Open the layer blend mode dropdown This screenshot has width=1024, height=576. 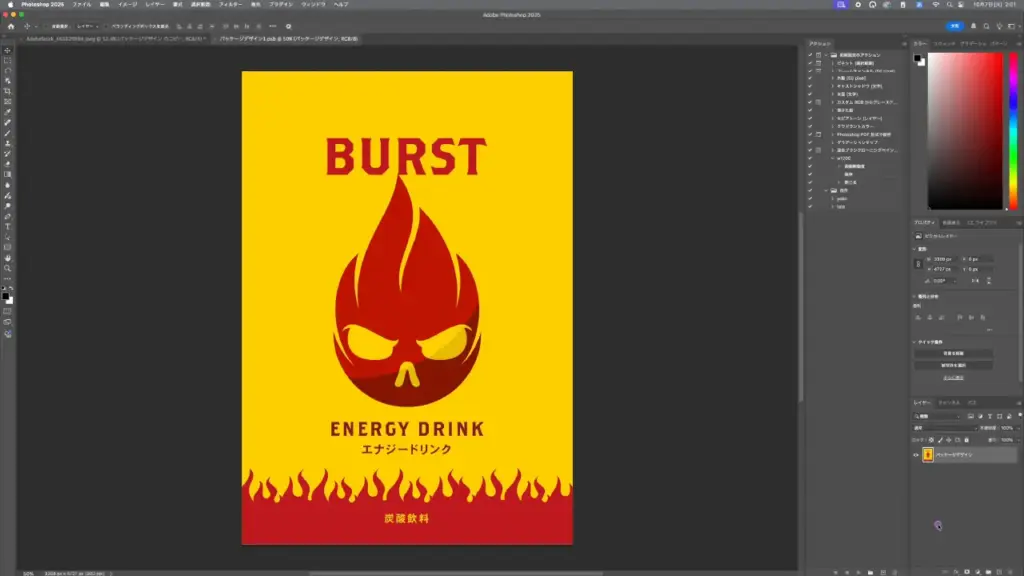945,427
